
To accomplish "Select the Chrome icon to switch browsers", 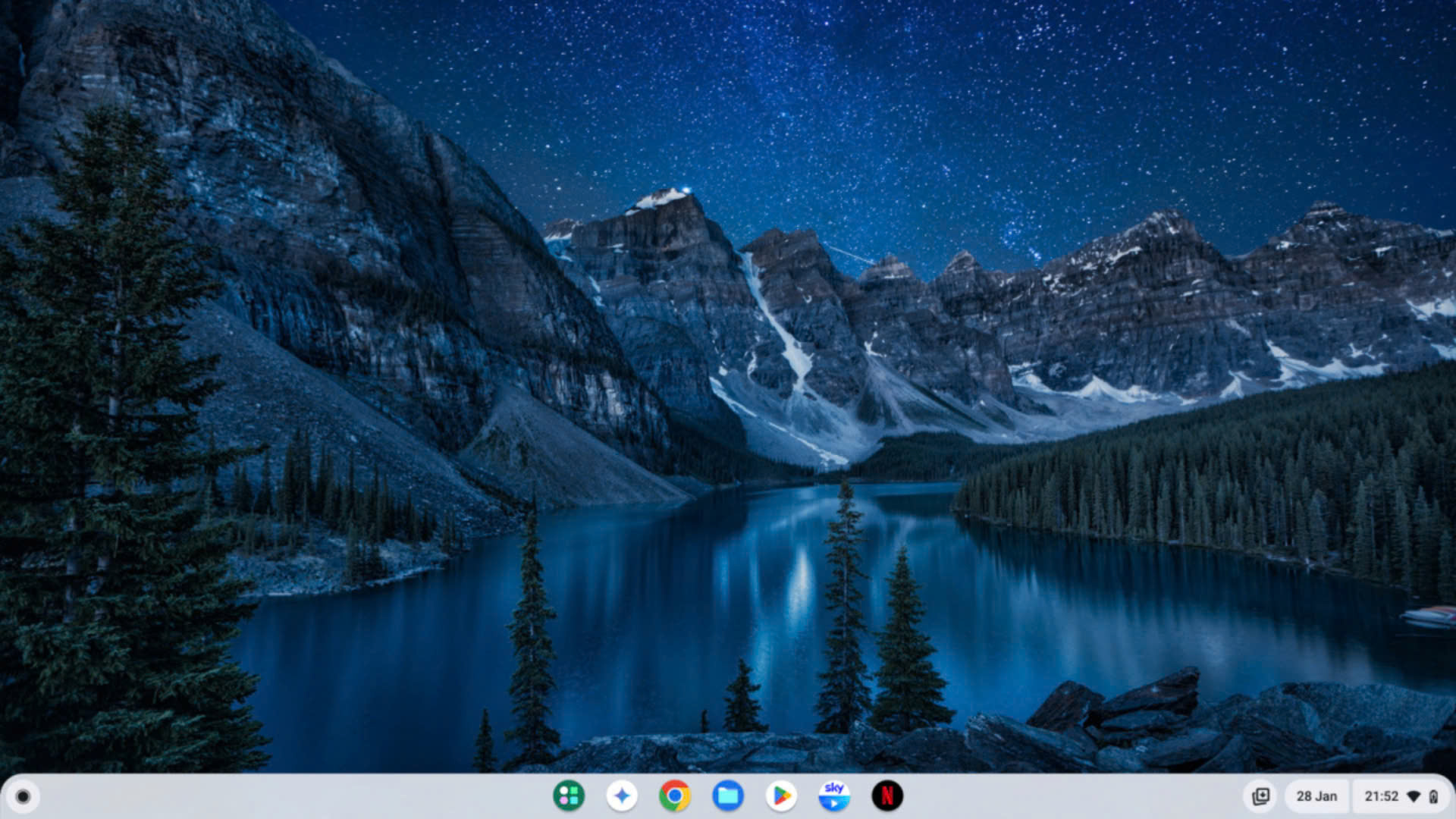I will click(x=675, y=795).
